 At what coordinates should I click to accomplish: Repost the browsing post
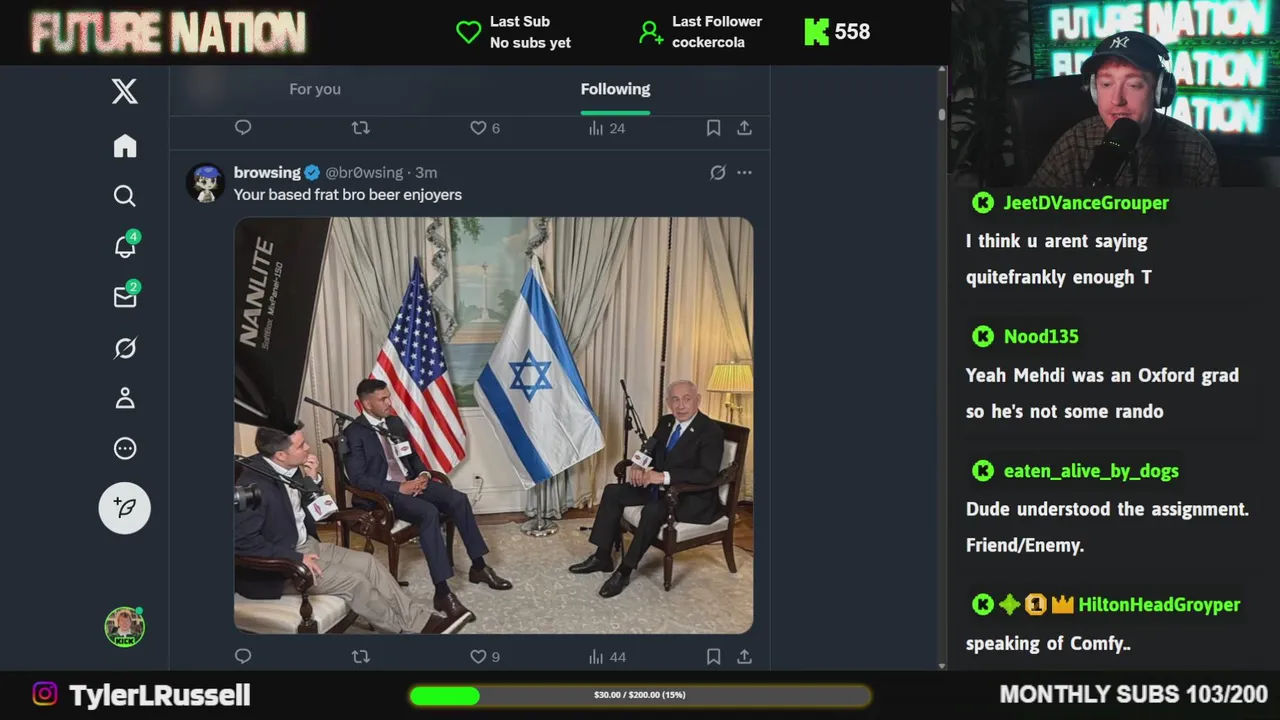tap(361, 657)
